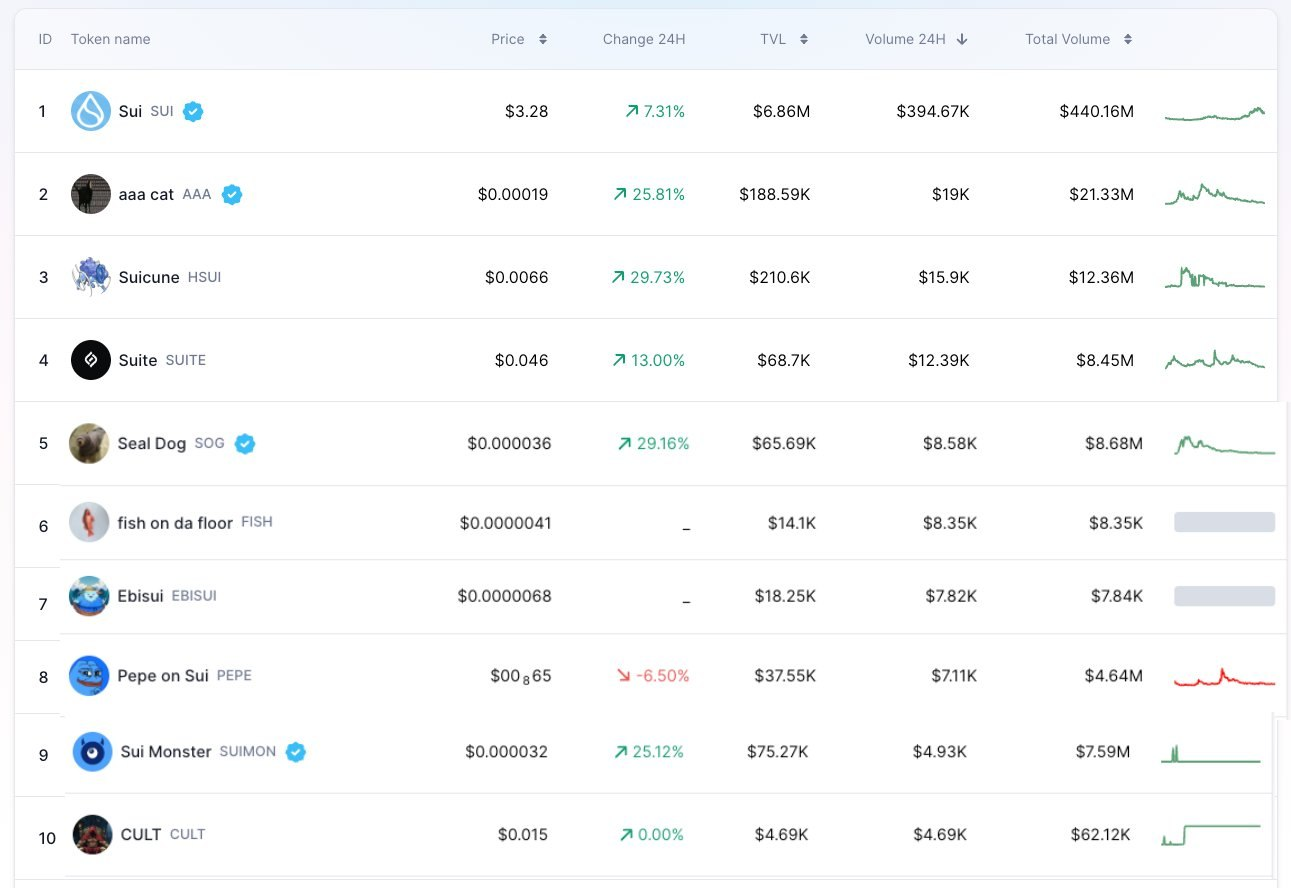
Task: Click the $15.9K volume 24H cell
Action: click(x=944, y=277)
